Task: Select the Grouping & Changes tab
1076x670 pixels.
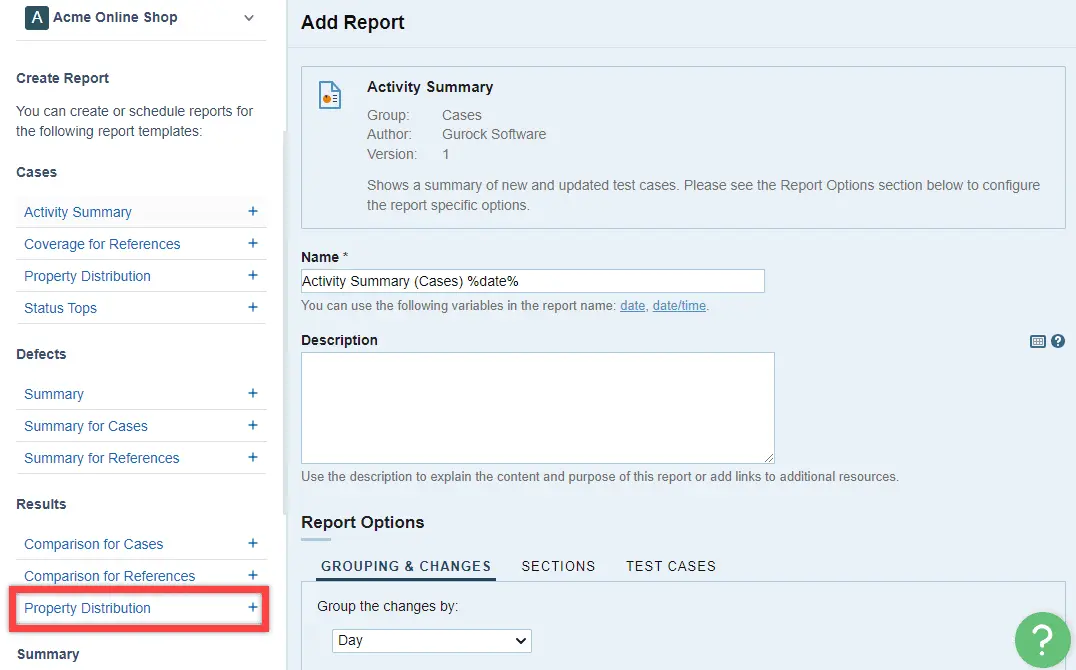Action: pos(406,566)
